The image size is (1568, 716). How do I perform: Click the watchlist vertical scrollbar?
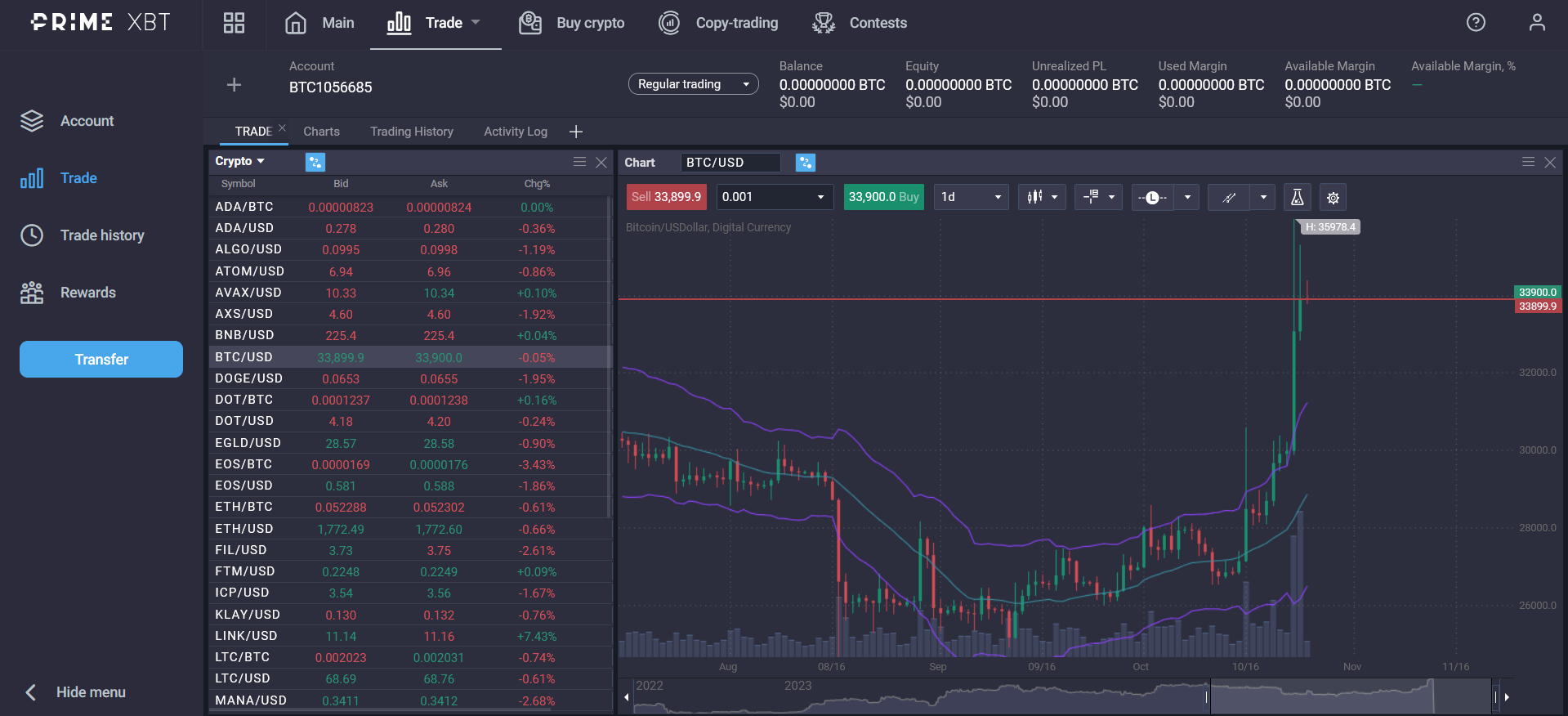click(610, 356)
